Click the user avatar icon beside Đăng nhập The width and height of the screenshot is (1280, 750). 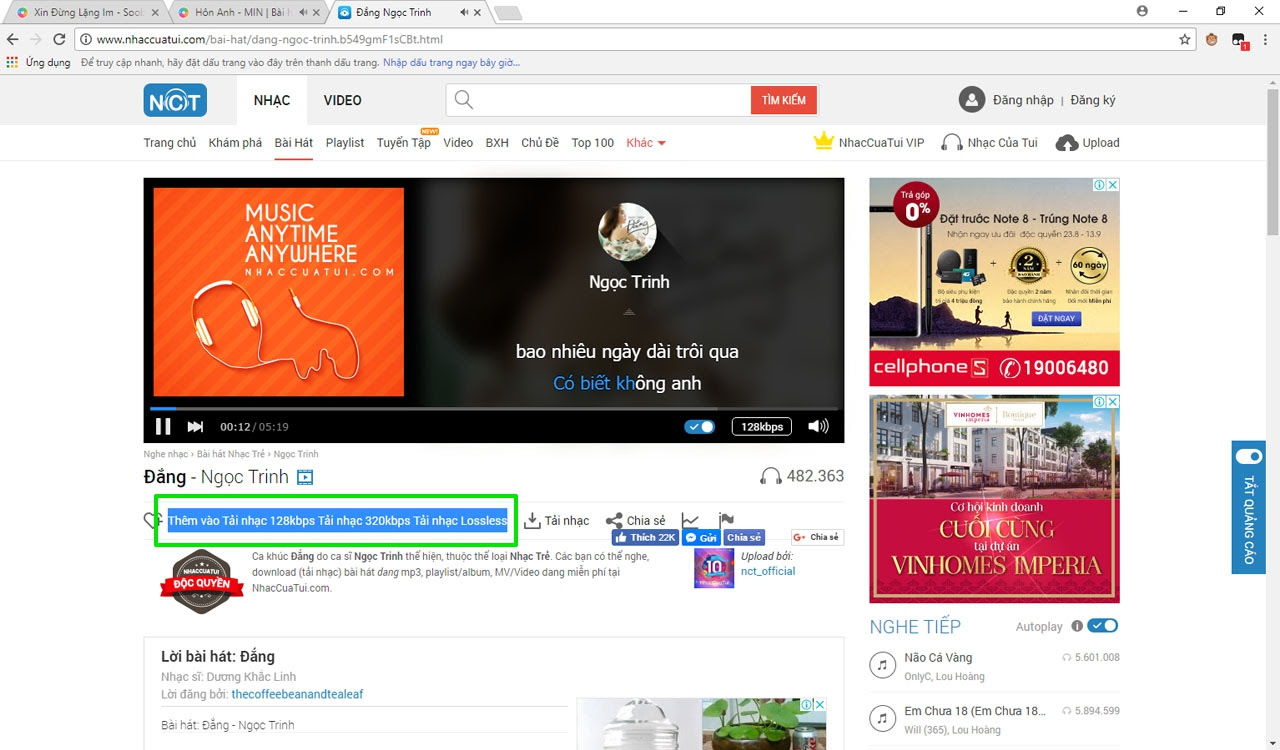point(971,100)
